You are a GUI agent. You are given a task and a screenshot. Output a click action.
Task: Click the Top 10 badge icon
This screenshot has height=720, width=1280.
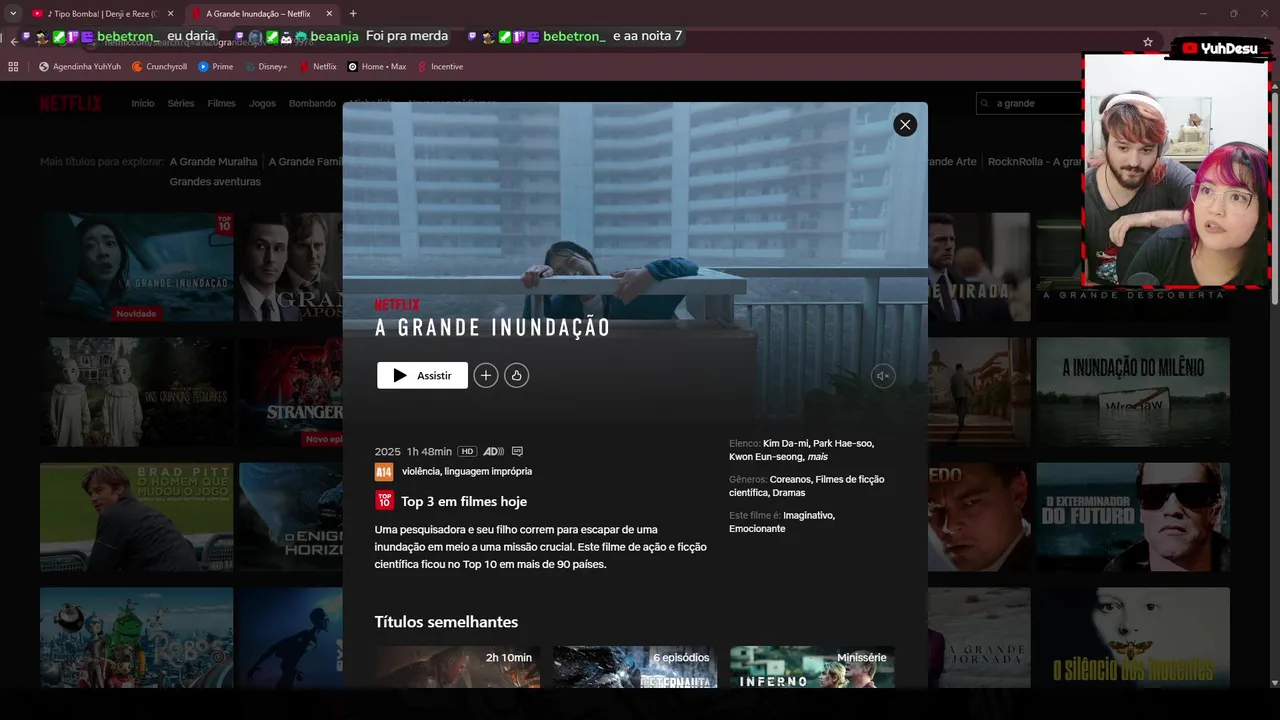tap(384, 501)
